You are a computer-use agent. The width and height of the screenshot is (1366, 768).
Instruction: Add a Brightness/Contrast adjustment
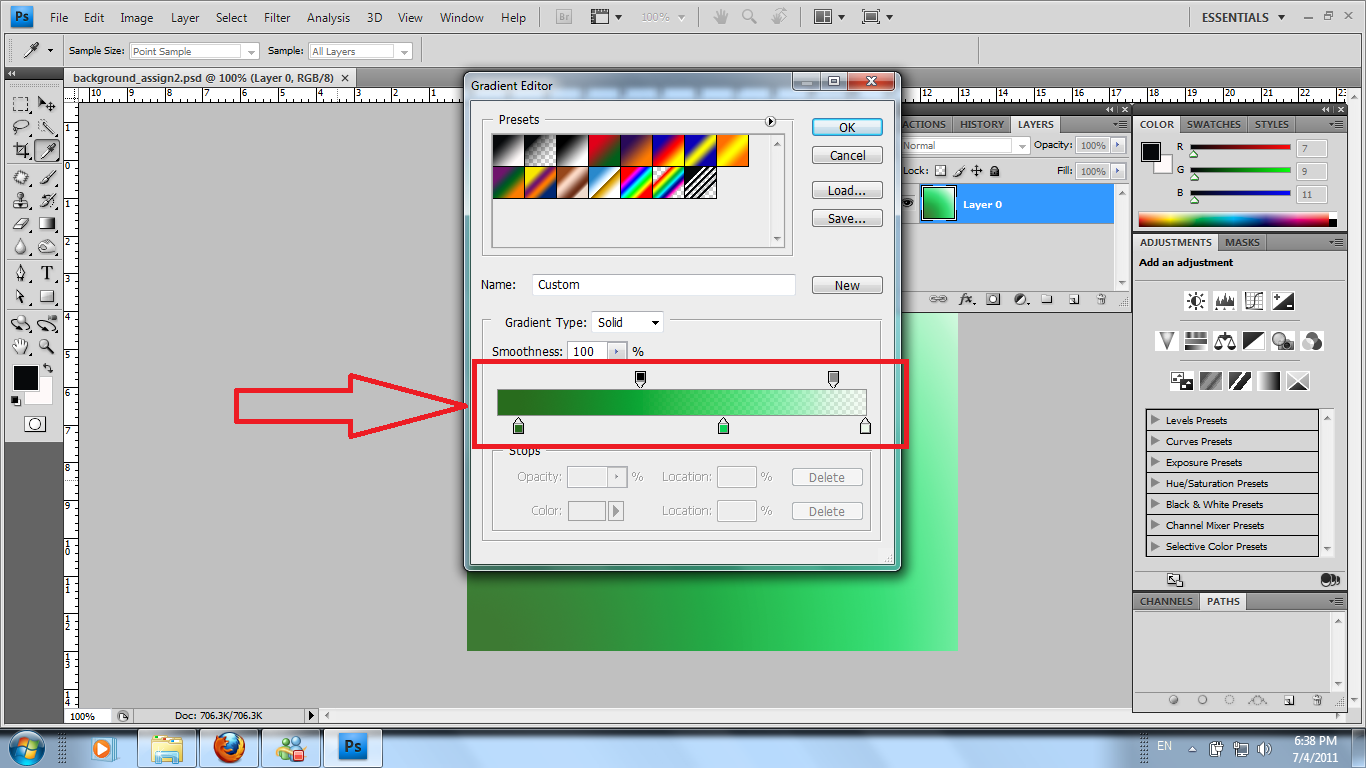point(1196,301)
